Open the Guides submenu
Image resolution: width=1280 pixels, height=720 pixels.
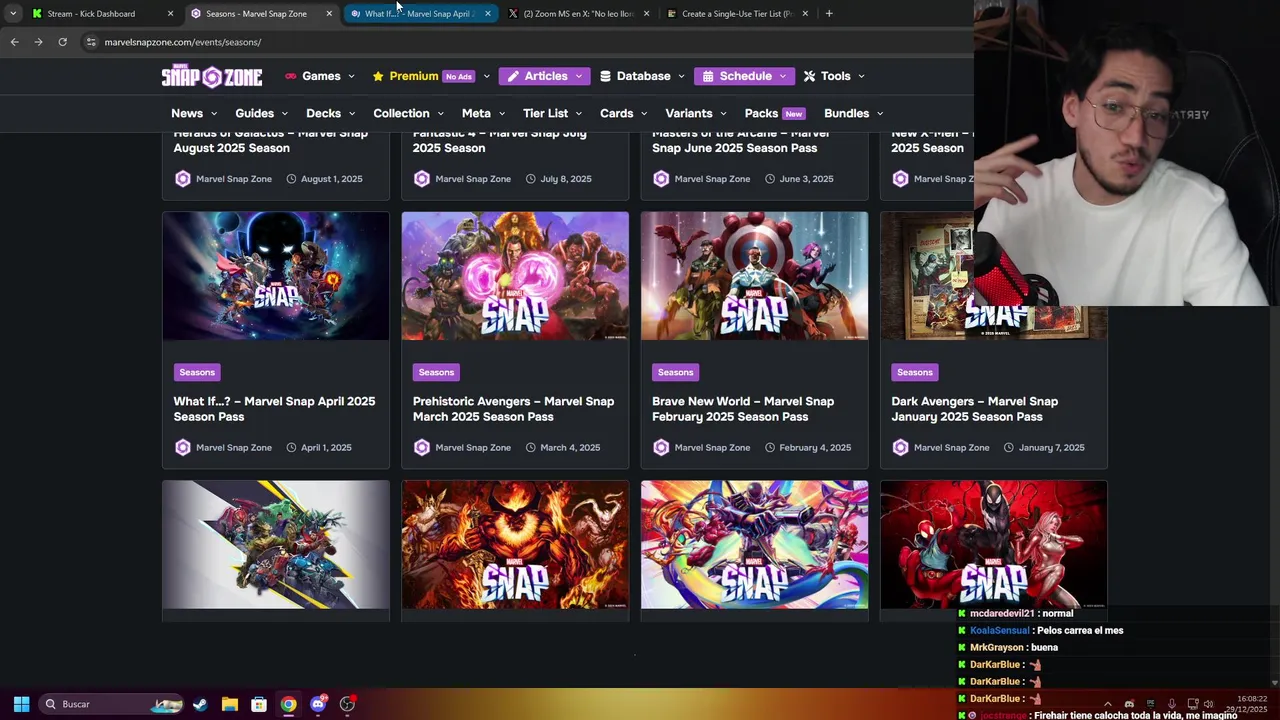(261, 113)
